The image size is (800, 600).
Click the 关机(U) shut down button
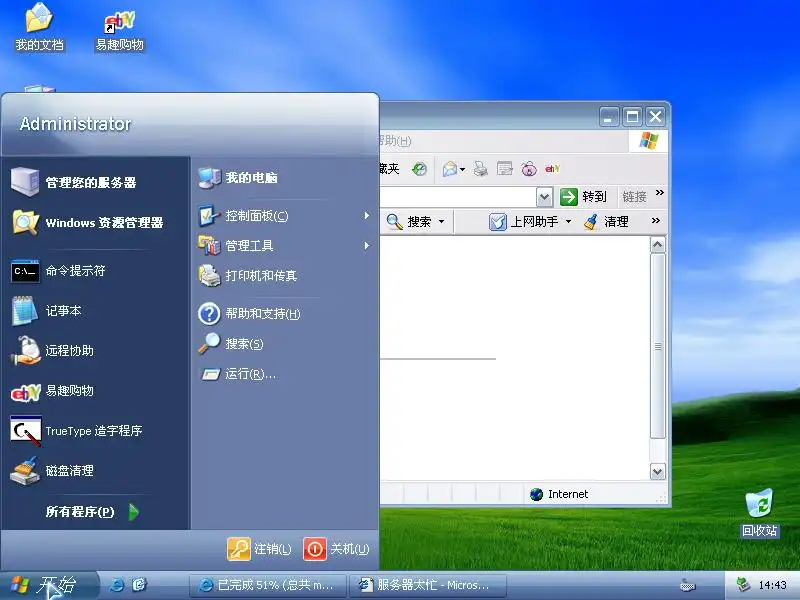point(336,549)
